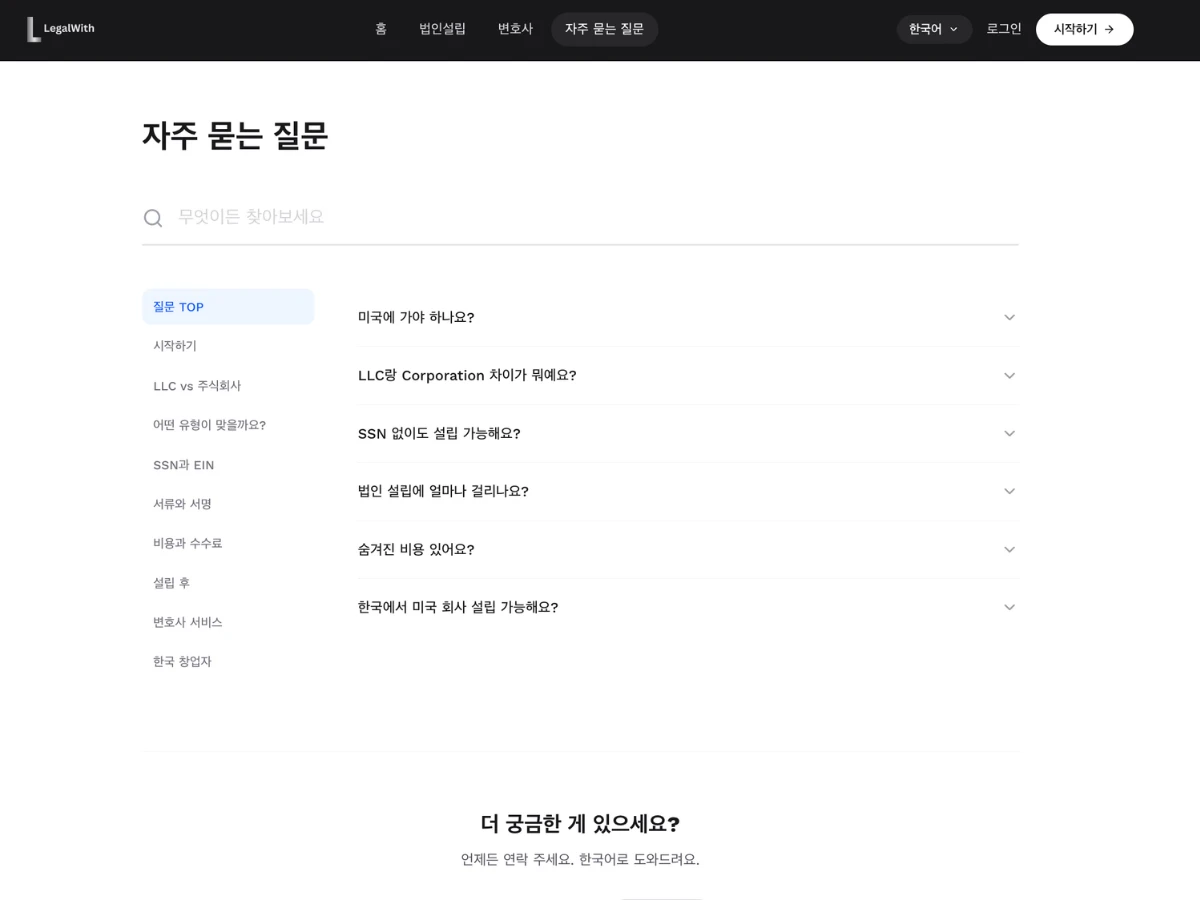The height and width of the screenshot is (900, 1200).
Task: Click question text SSN 없이도 설립 가능해요?
Action: 439,433
